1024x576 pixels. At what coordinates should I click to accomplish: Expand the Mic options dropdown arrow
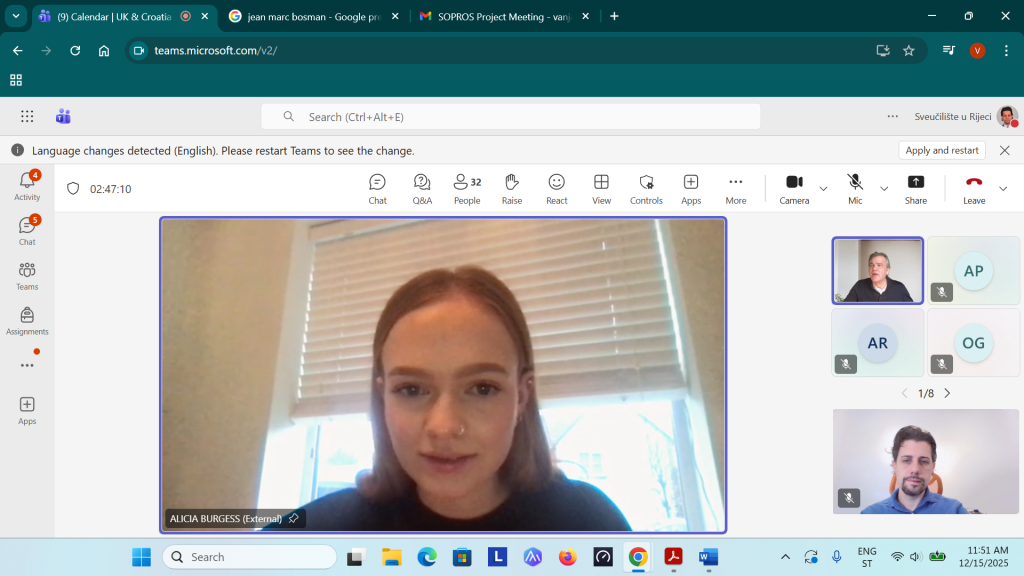tap(884, 188)
